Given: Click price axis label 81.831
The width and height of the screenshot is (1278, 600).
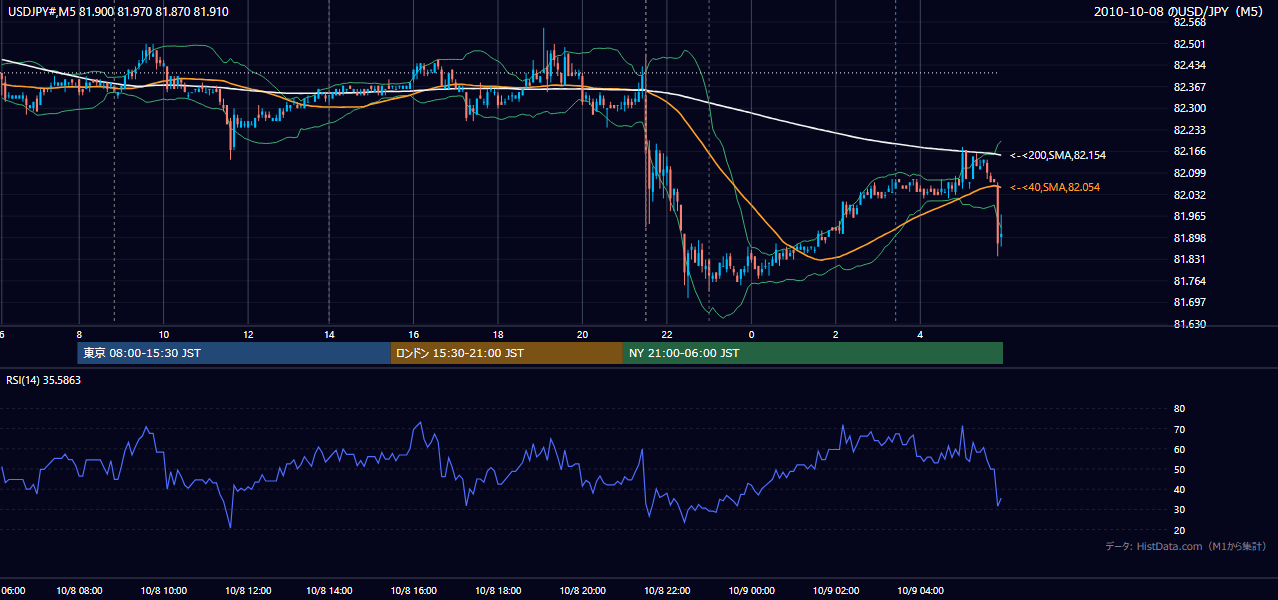Looking at the screenshot, I should click(x=1189, y=259).
